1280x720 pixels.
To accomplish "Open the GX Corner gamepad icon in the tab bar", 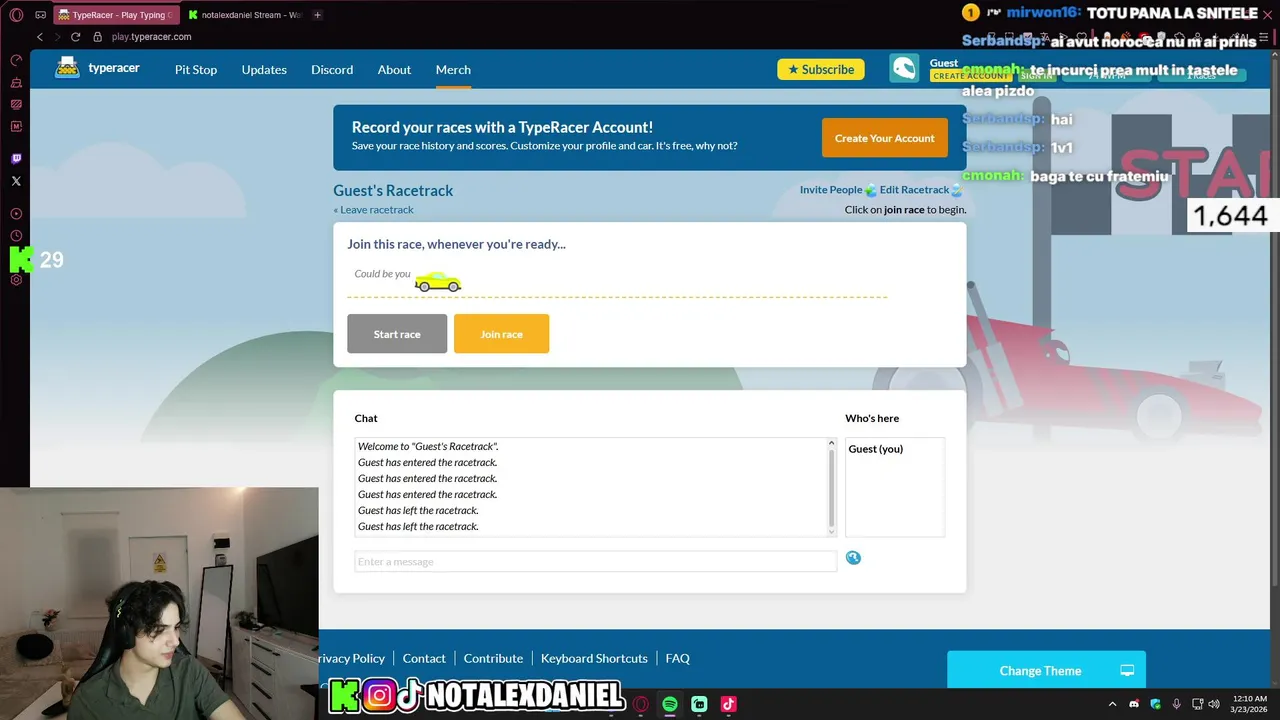I will (40, 15).
